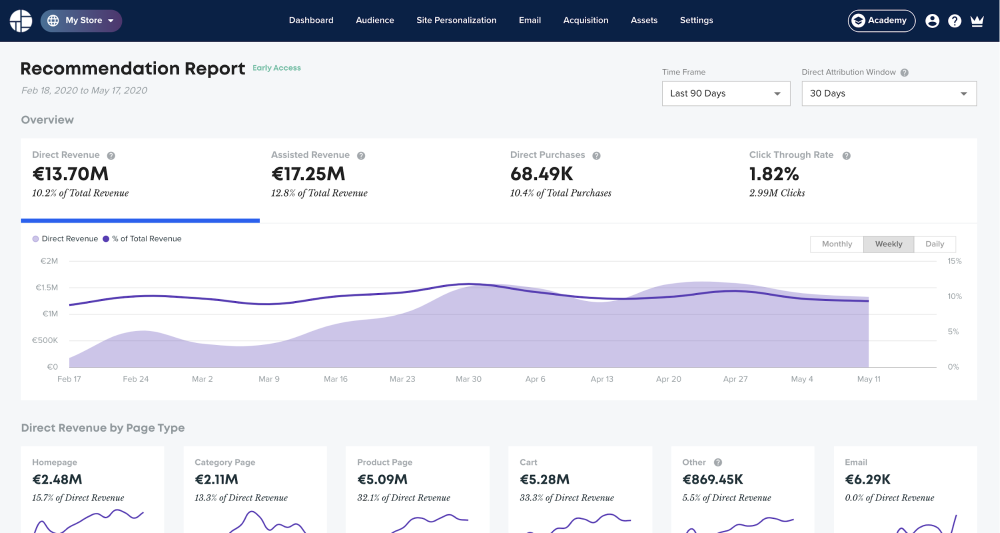Open the Acquisition menu
This screenshot has height=533, width=1000.
pyautogui.click(x=585, y=20)
